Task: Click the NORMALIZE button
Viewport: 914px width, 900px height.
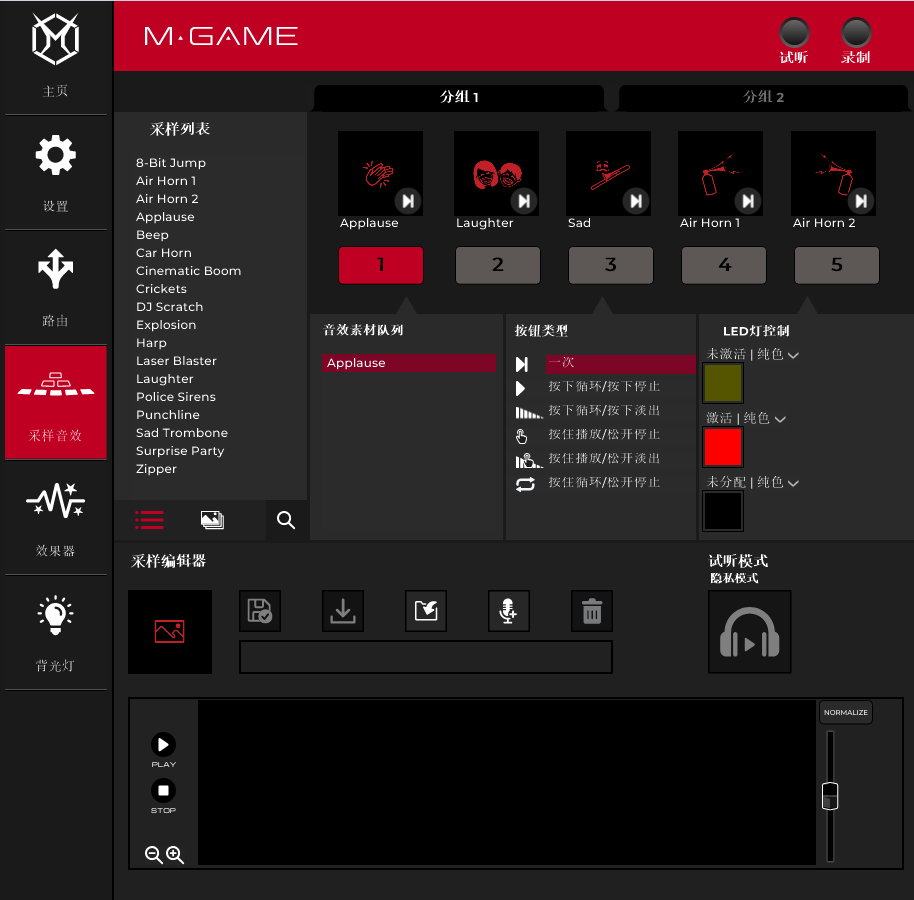Action: pos(846,712)
